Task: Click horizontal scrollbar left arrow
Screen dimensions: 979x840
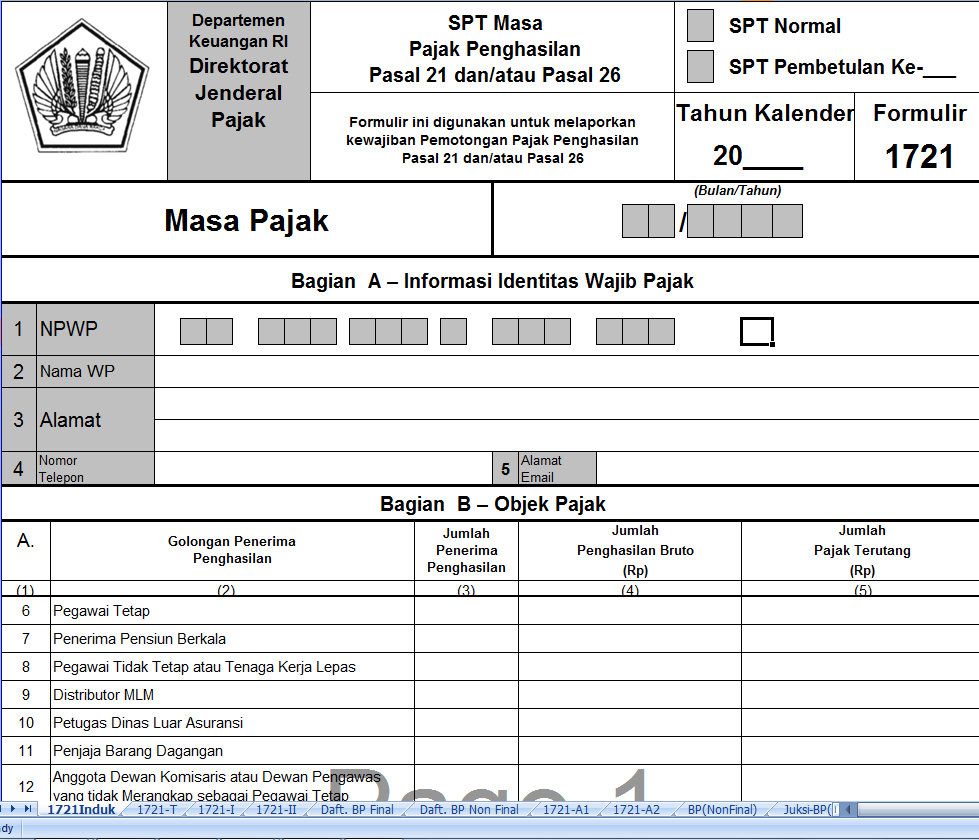Action: 848,809
